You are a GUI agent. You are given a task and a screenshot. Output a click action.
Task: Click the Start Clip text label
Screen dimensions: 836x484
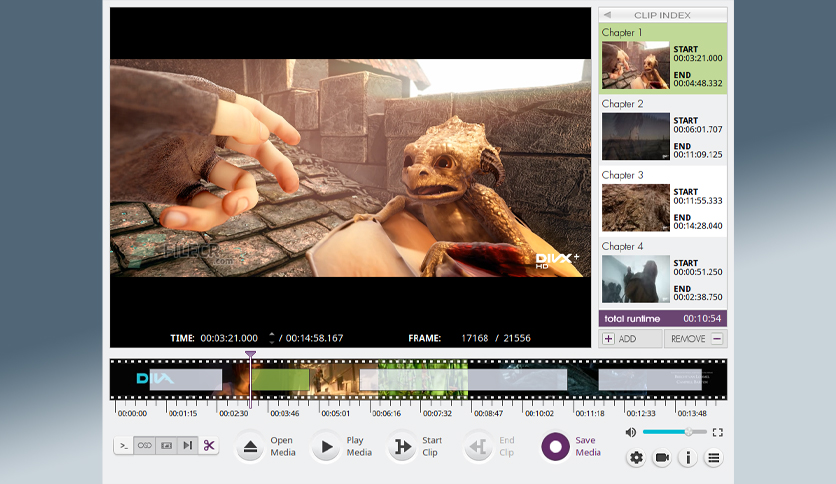432,446
